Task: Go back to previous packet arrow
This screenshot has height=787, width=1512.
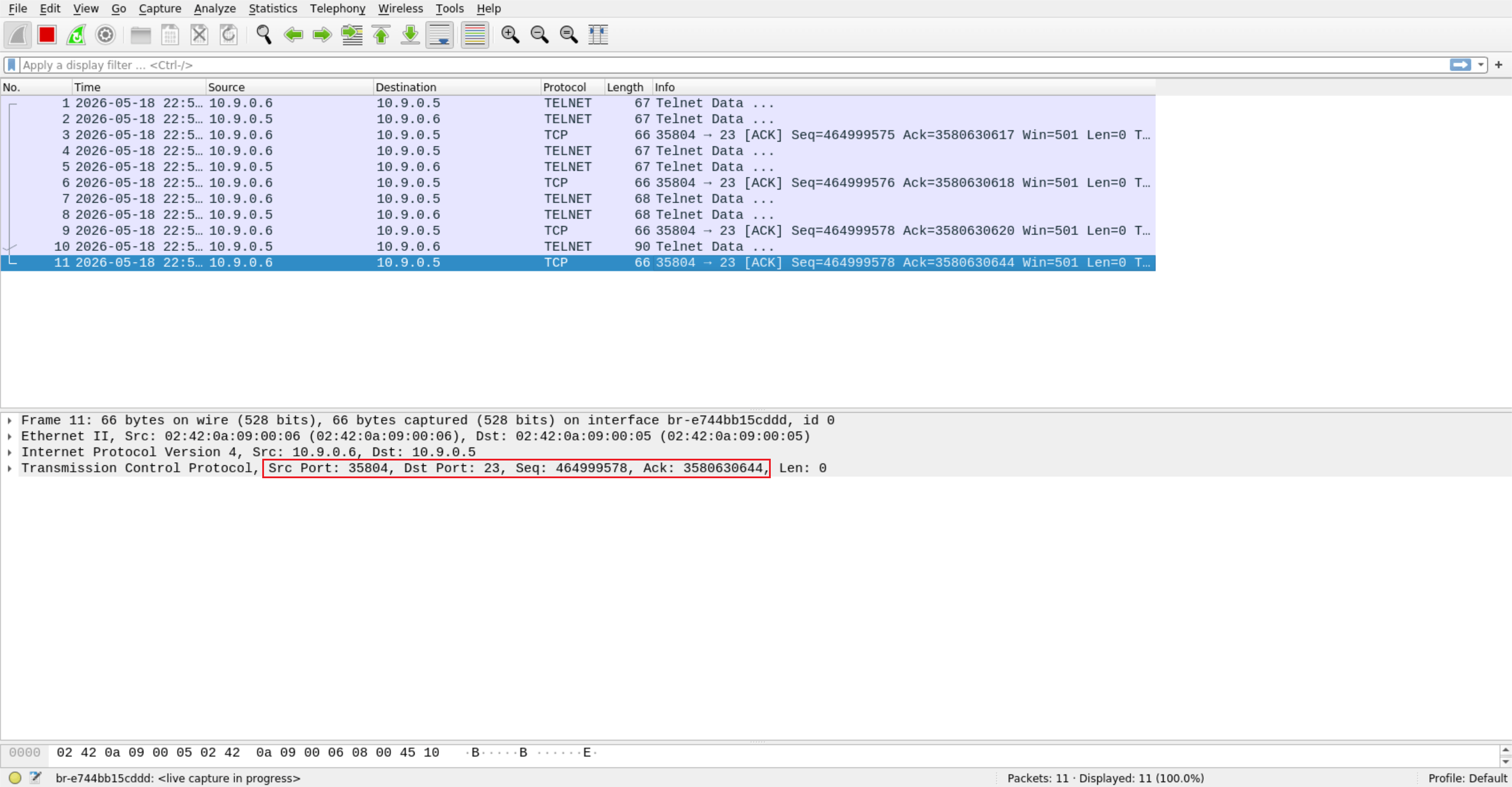Action: coord(293,35)
